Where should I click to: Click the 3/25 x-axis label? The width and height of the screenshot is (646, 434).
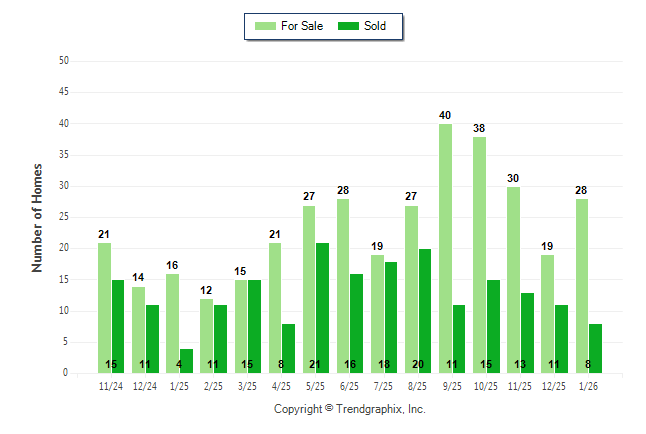pos(247,384)
